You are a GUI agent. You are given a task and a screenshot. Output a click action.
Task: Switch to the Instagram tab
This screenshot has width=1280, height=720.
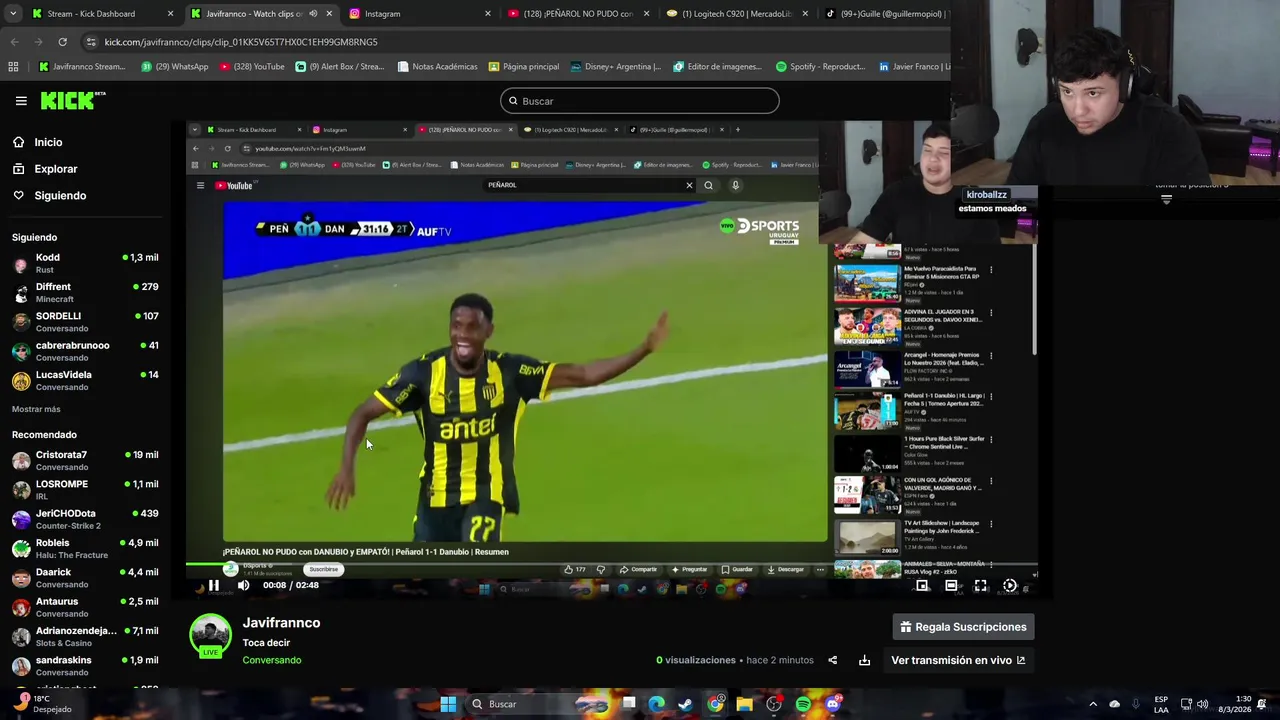pyautogui.click(x=420, y=14)
